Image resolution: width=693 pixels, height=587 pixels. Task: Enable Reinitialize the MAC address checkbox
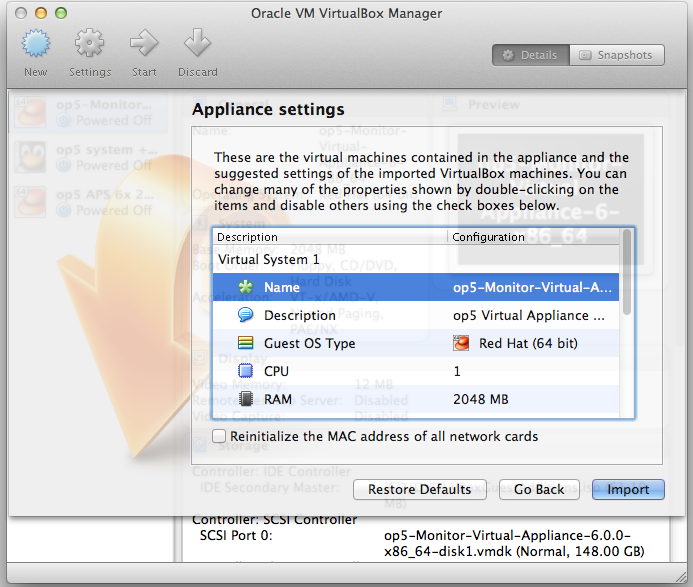219,436
